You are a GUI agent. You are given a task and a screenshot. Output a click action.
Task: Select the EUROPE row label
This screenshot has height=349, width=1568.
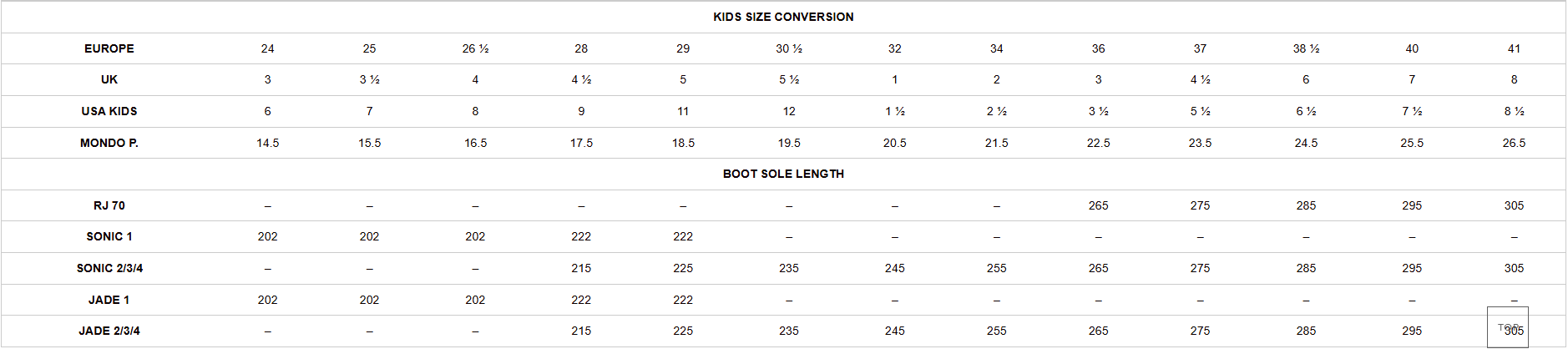109,48
